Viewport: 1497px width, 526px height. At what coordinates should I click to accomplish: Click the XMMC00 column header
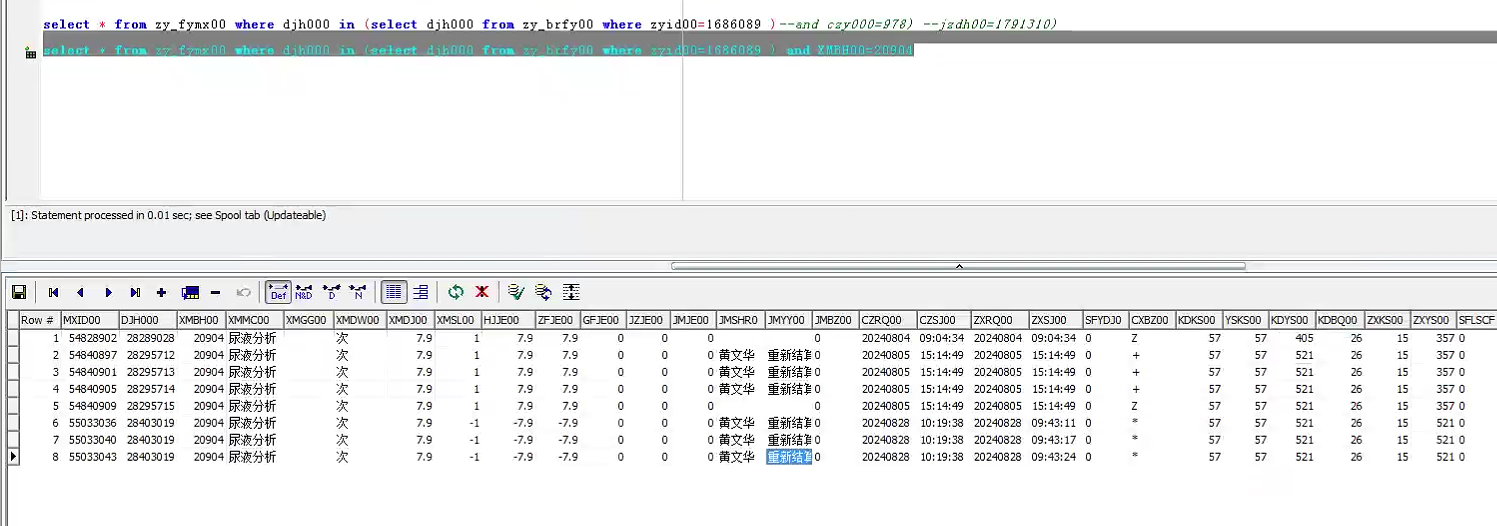(252, 320)
